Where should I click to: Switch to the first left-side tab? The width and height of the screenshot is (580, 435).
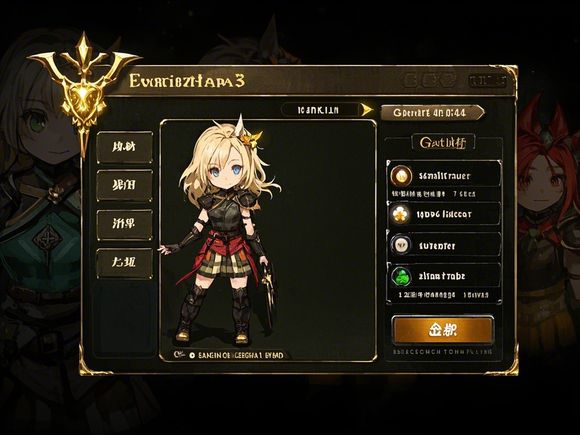[125, 147]
